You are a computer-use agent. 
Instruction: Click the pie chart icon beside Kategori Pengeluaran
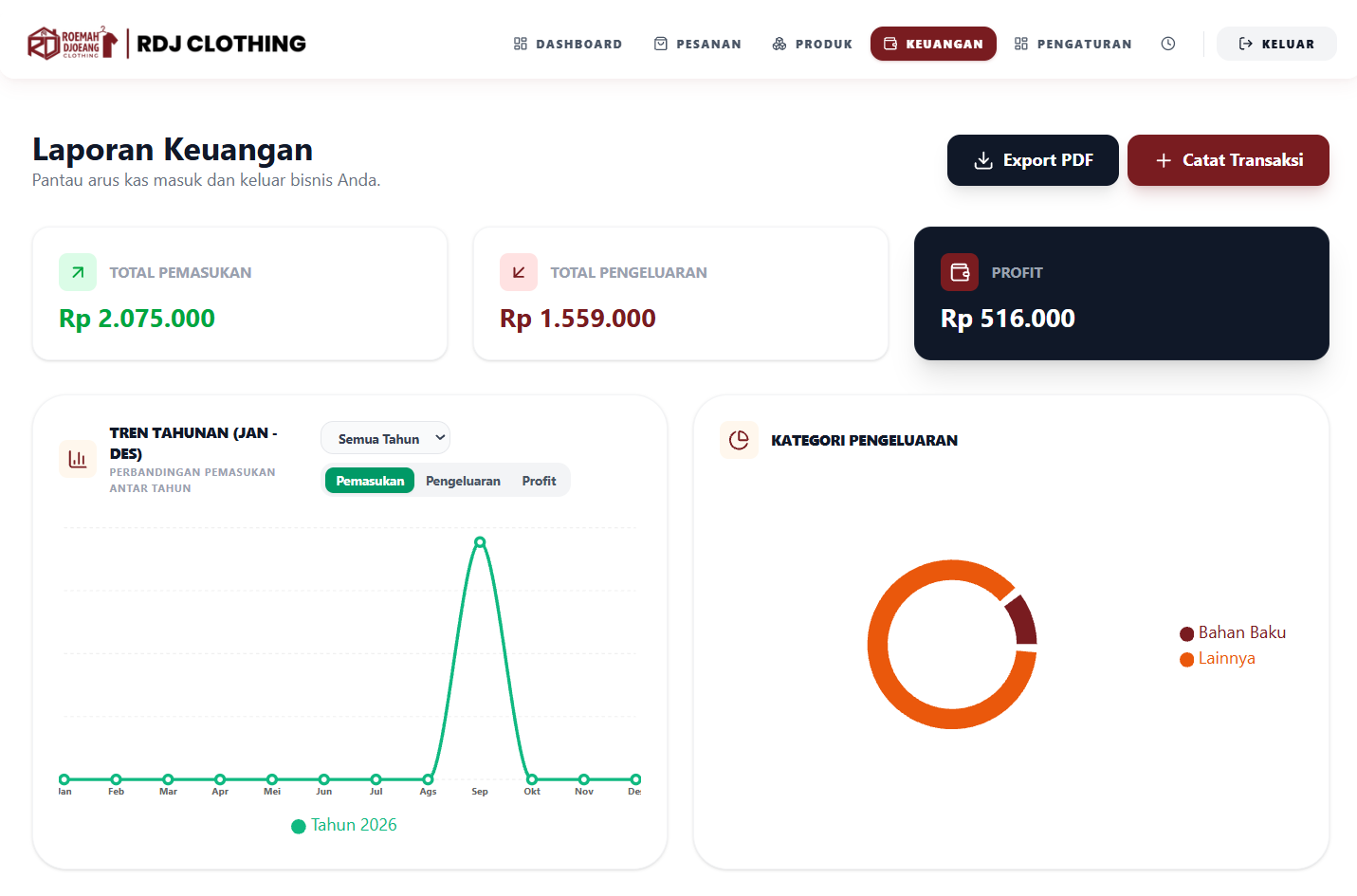point(739,440)
